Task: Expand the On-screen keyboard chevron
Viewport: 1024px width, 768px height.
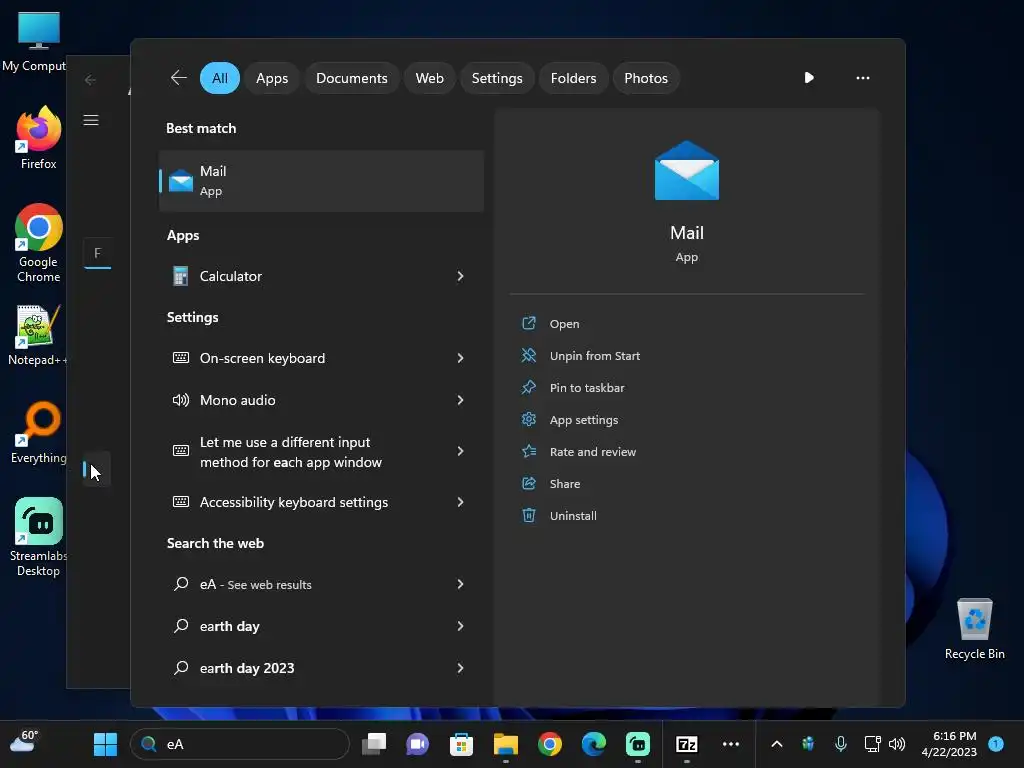Action: coord(460,358)
